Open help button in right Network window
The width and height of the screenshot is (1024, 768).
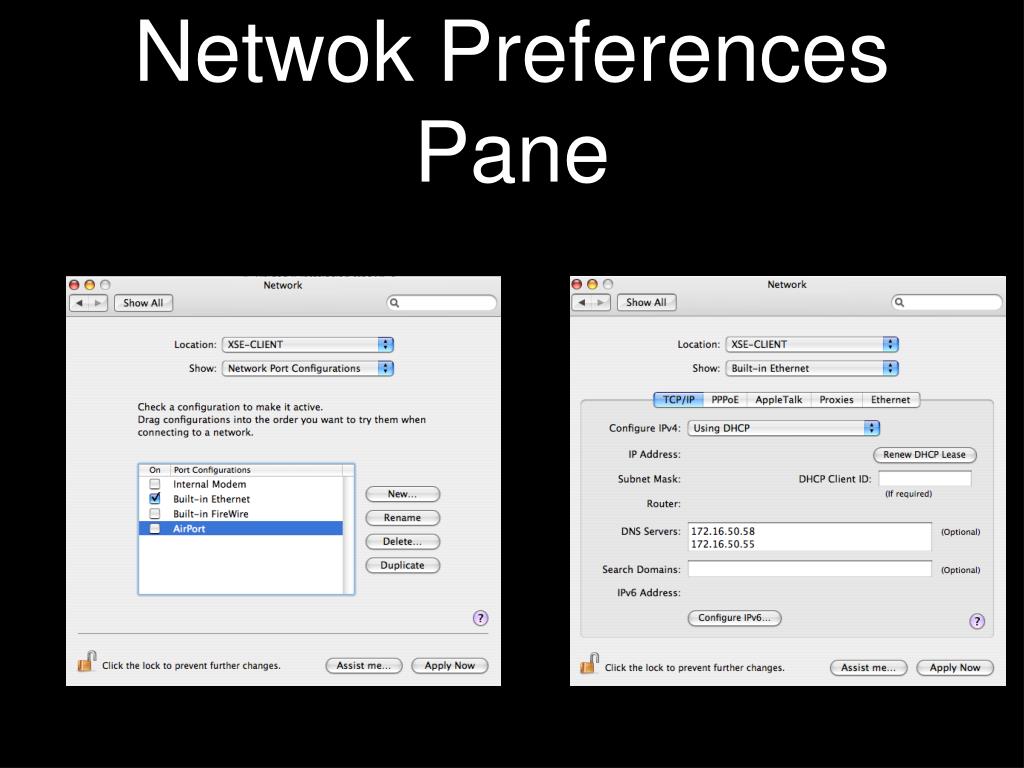click(977, 620)
